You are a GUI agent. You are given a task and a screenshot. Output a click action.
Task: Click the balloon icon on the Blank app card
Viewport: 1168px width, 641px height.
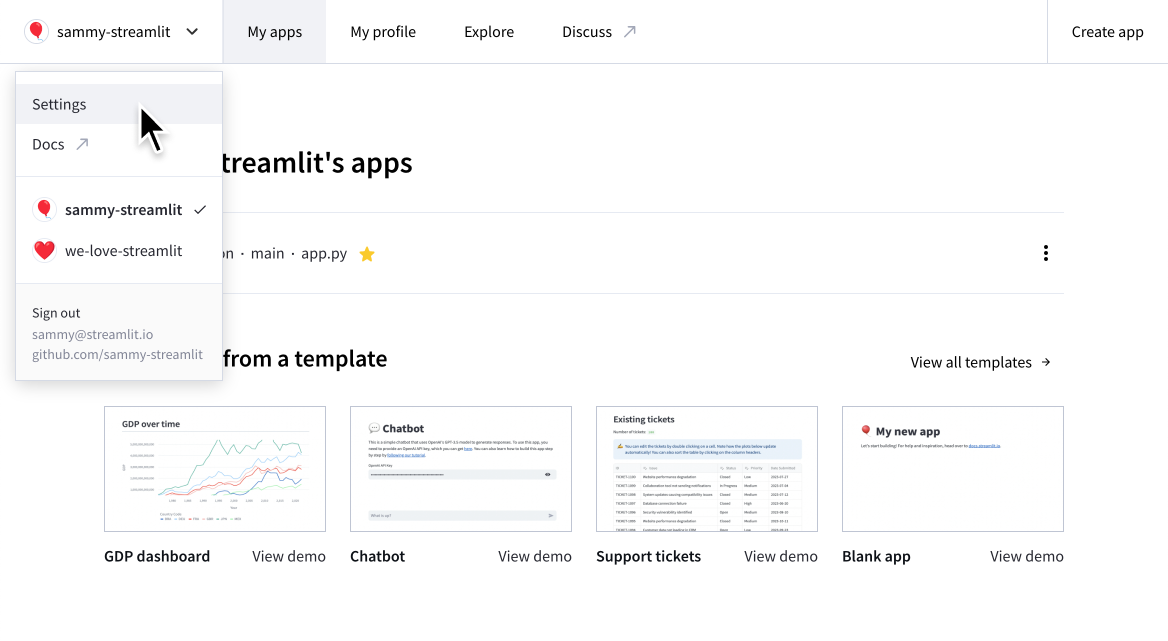coord(864,430)
